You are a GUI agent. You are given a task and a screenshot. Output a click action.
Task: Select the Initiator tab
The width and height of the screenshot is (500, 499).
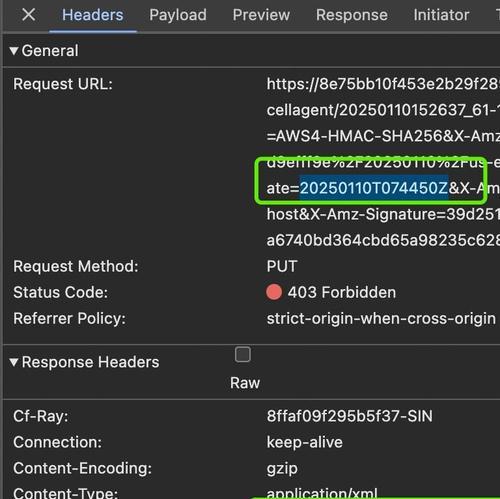pos(441,15)
